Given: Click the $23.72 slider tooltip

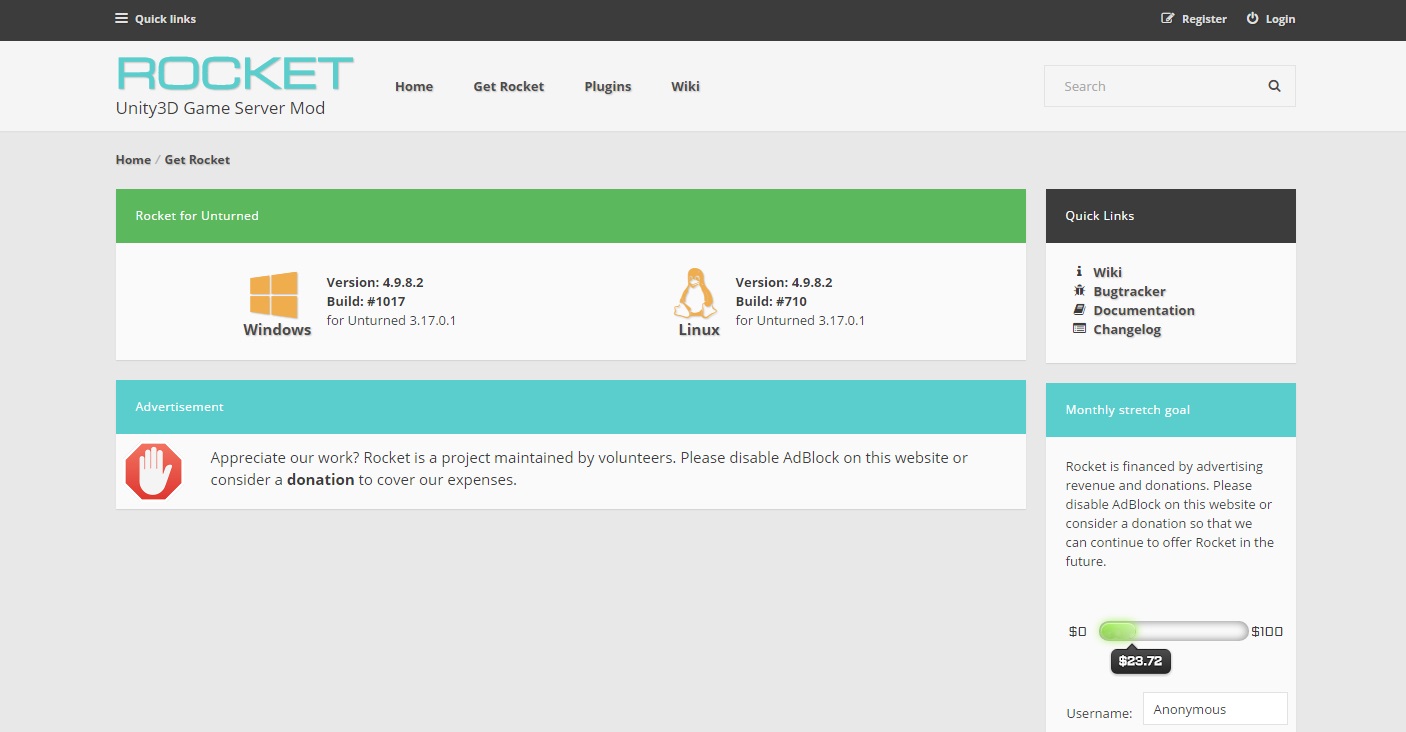Looking at the screenshot, I should [1140, 661].
